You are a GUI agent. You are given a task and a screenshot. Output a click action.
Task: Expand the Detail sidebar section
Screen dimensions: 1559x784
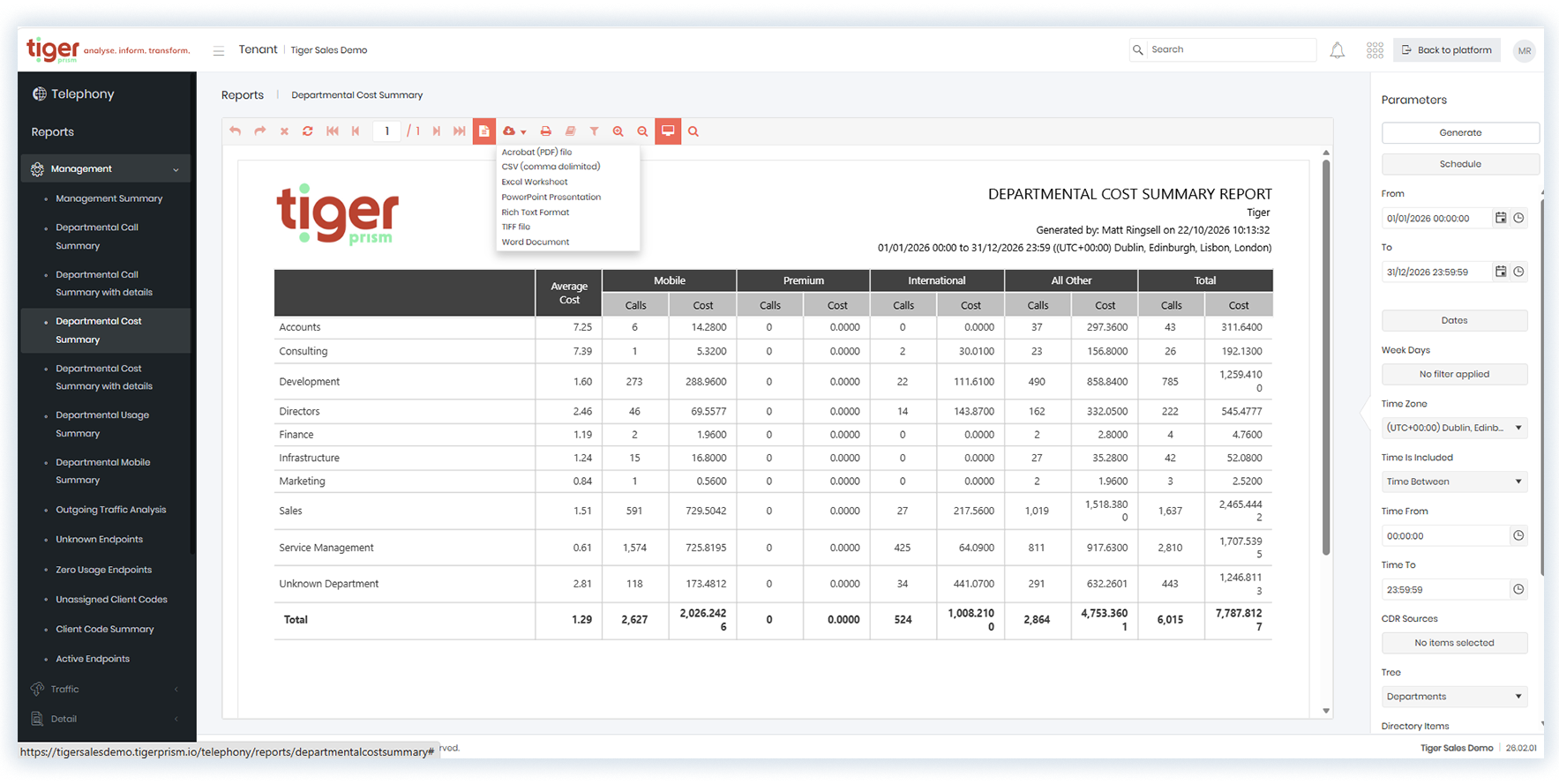click(x=106, y=719)
